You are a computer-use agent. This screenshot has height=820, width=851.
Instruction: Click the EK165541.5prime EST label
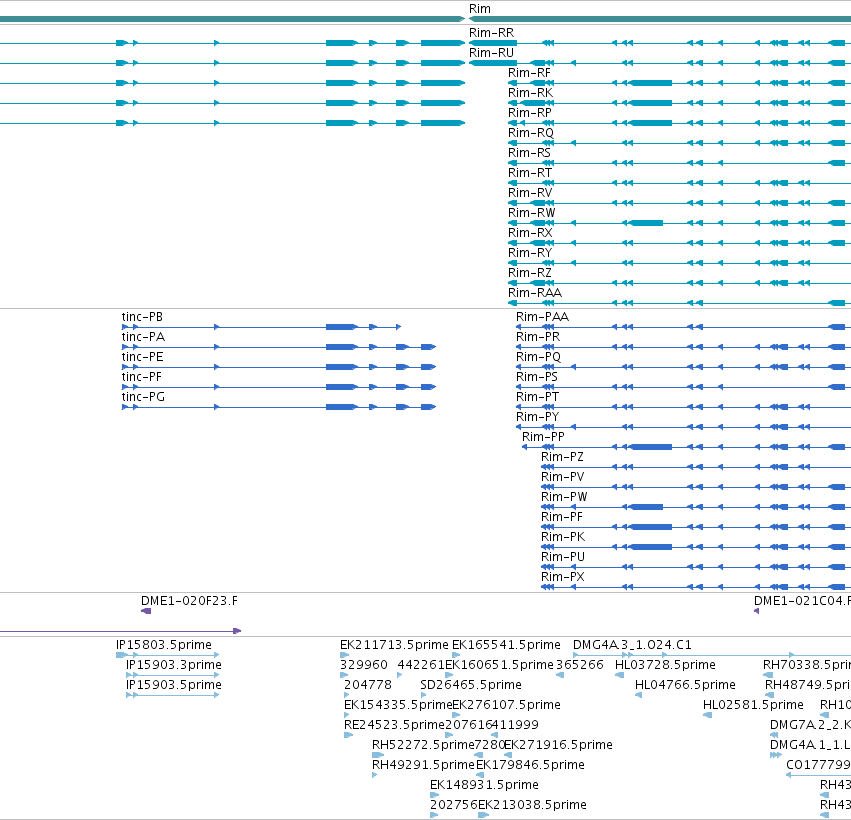point(506,645)
